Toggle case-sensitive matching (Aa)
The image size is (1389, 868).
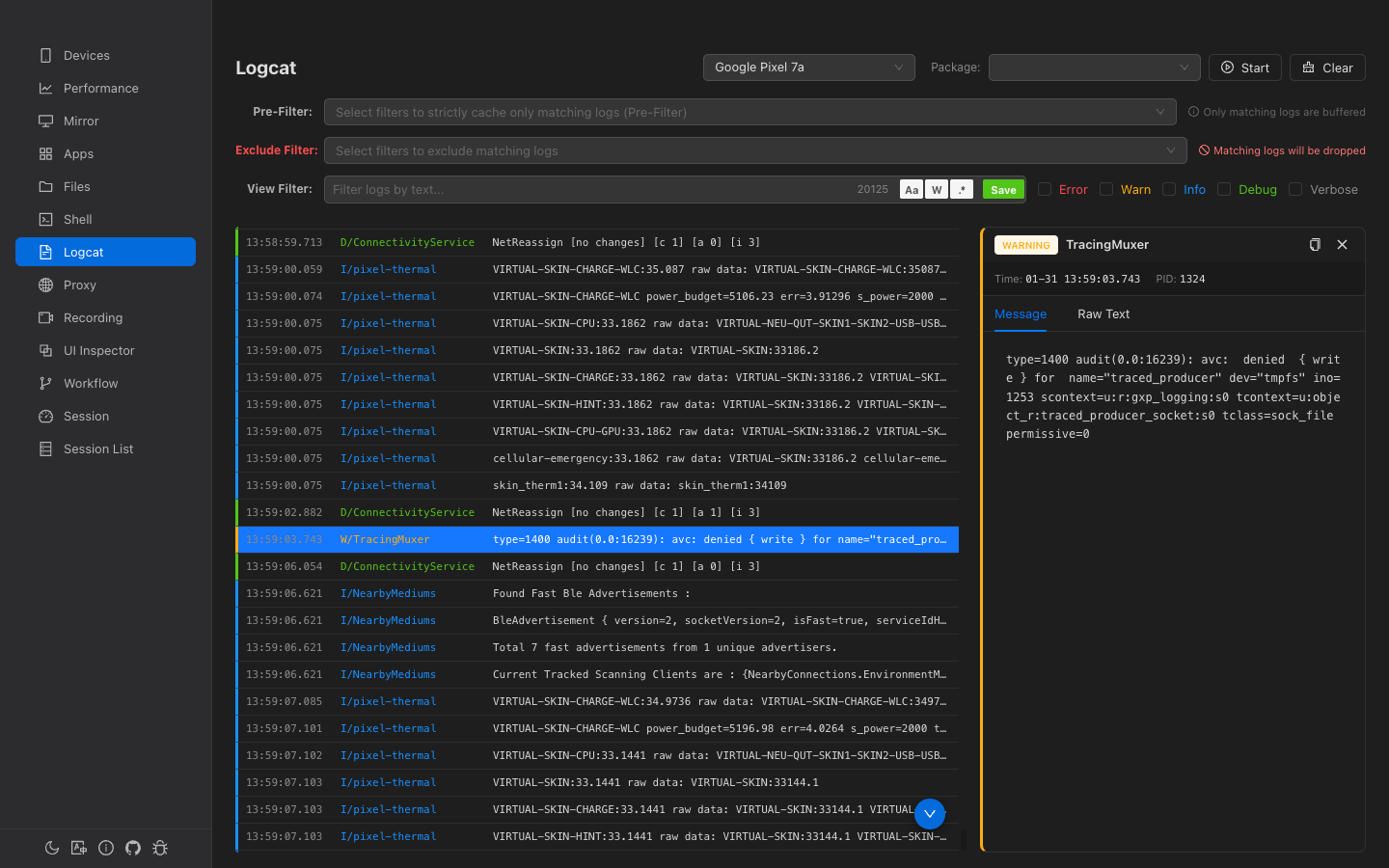coord(912,190)
